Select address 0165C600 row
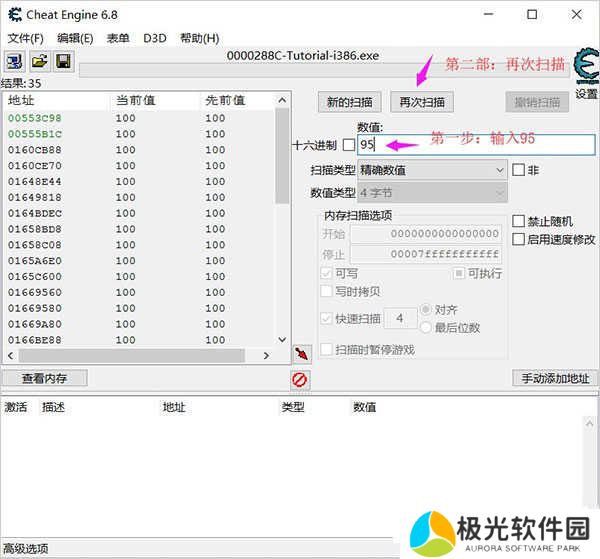Viewport: 600px width, 559px height. pyautogui.click(x=139, y=277)
